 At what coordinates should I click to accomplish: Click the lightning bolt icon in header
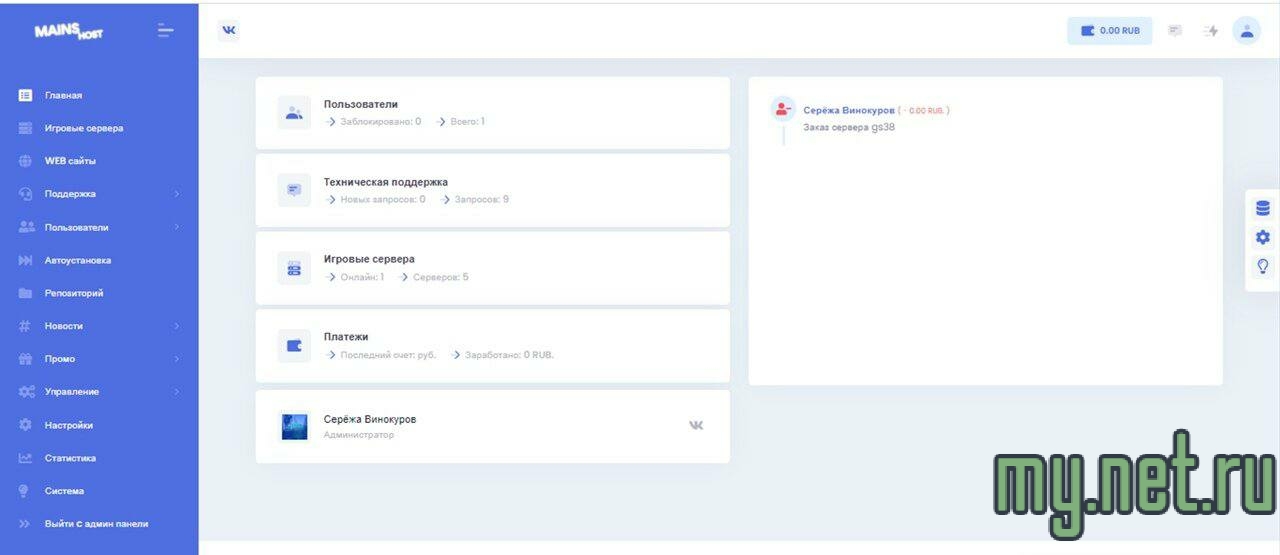coord(1212,31)
